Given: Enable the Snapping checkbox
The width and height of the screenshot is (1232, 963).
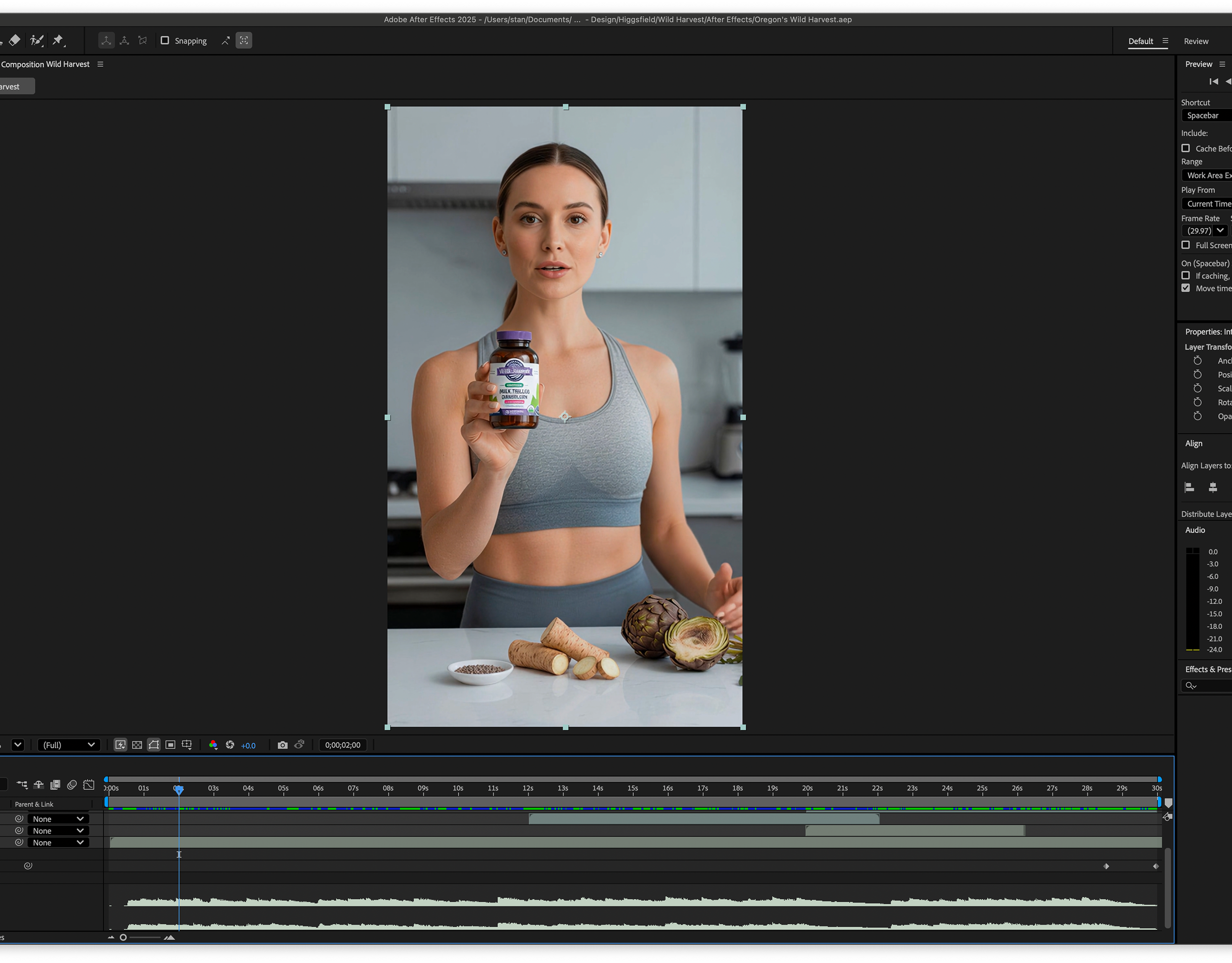Looking at the screenshot, I should pyautogui.click(x=165, y=40).
